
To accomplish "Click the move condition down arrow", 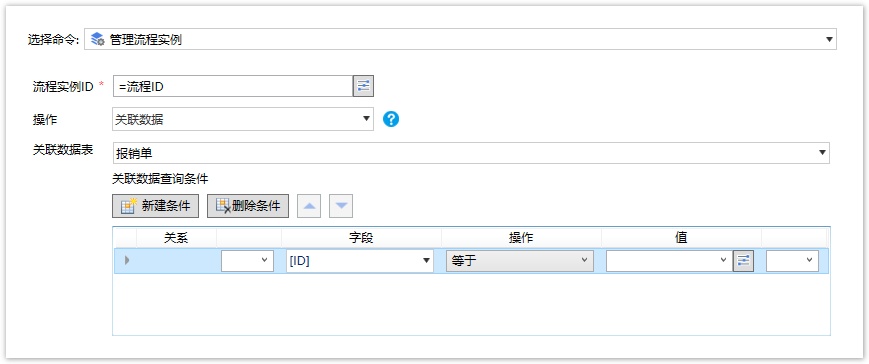I will pyautogui.click(x=341, y=206).
